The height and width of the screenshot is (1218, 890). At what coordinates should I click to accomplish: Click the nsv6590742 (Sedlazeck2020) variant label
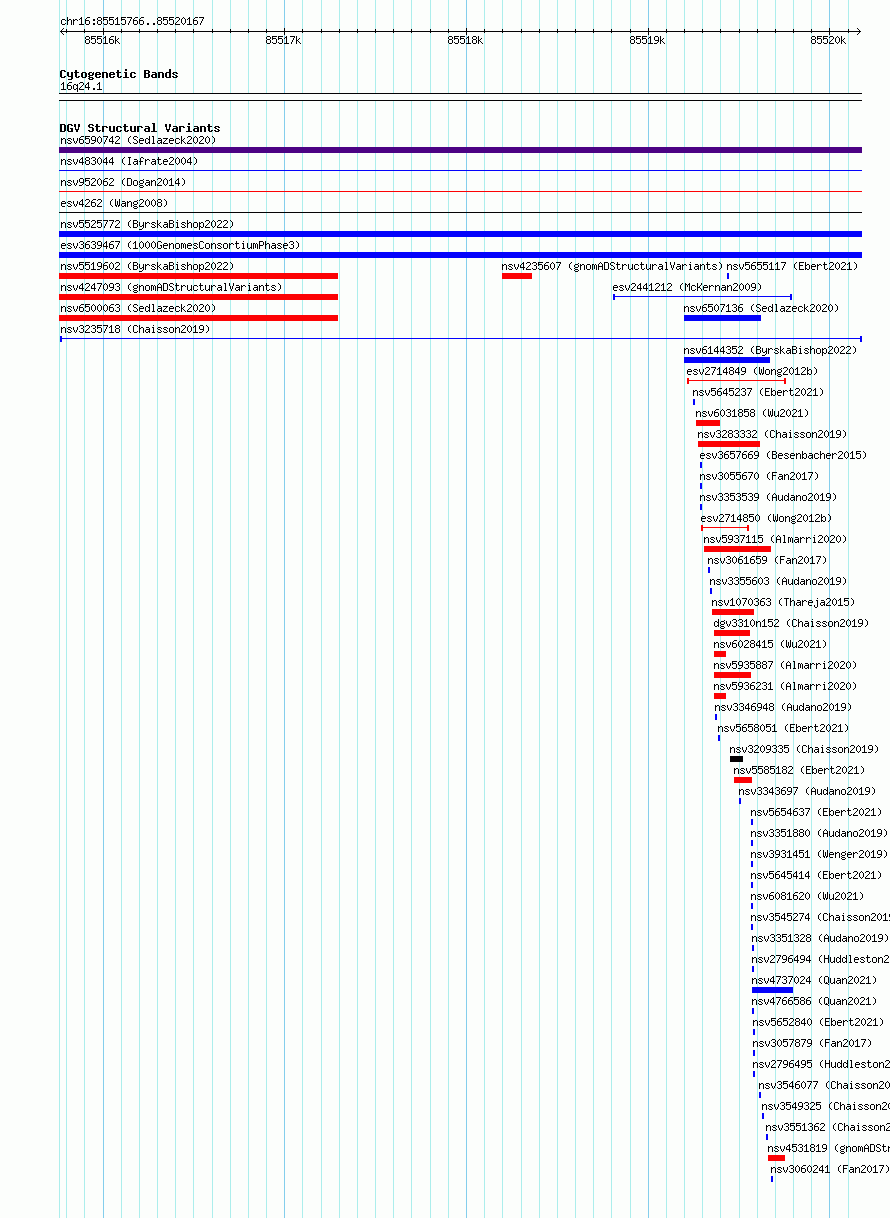pyautogui.click(x=138, y=140)
